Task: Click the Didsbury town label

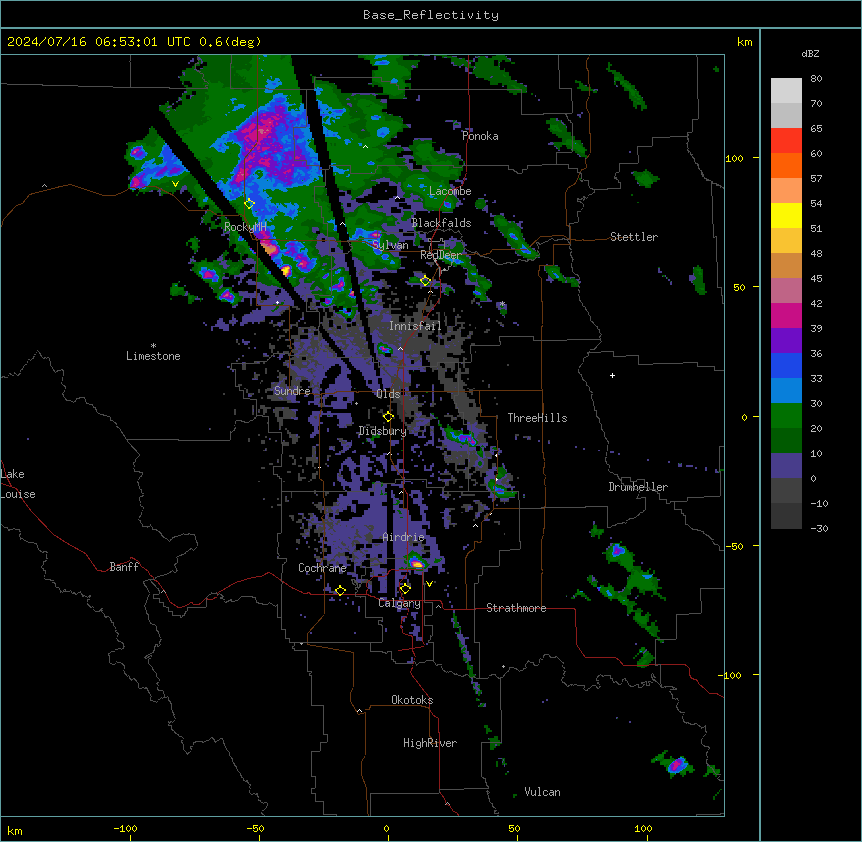Action: 382,431
